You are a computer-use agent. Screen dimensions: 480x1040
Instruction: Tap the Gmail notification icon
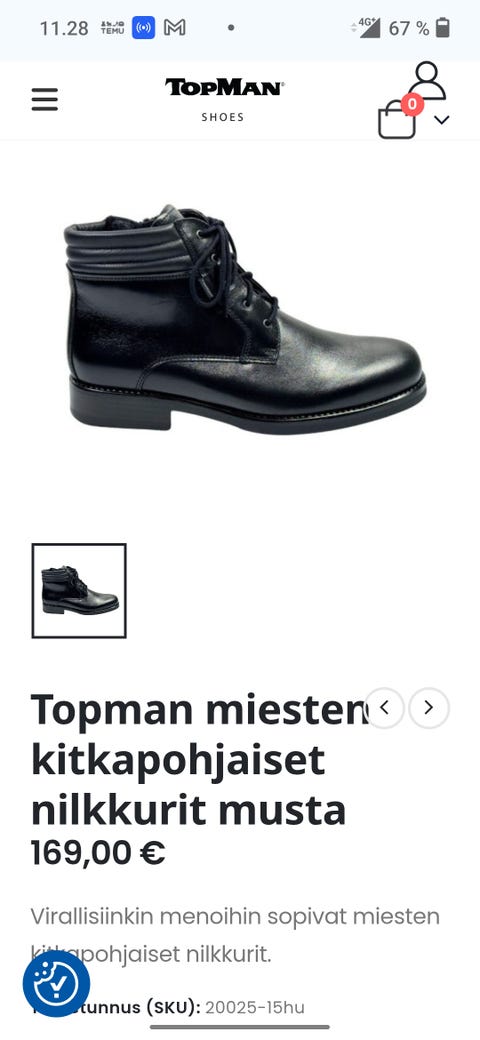point(174,28)
